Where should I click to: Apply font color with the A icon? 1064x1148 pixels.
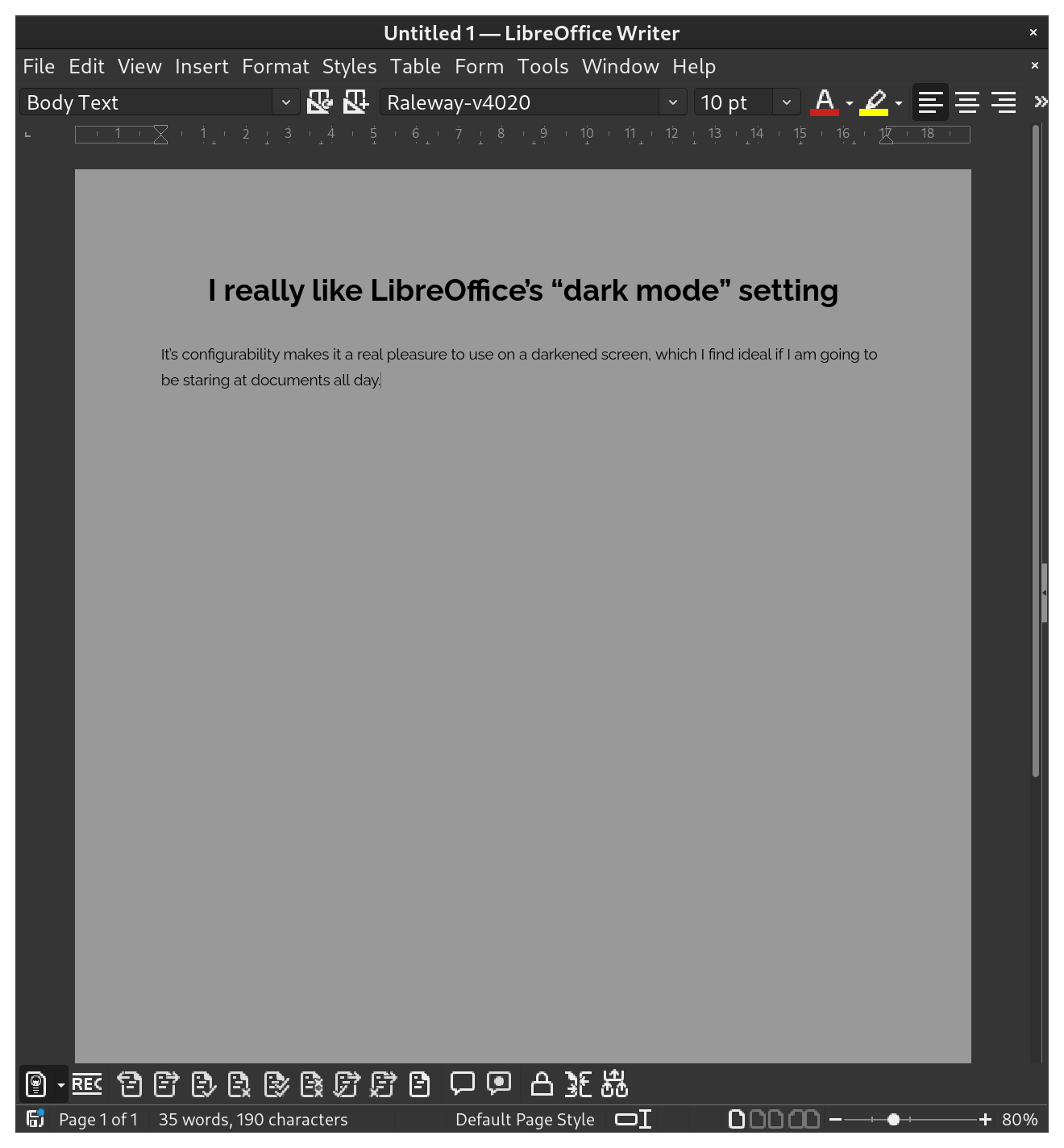pos(825,102)
